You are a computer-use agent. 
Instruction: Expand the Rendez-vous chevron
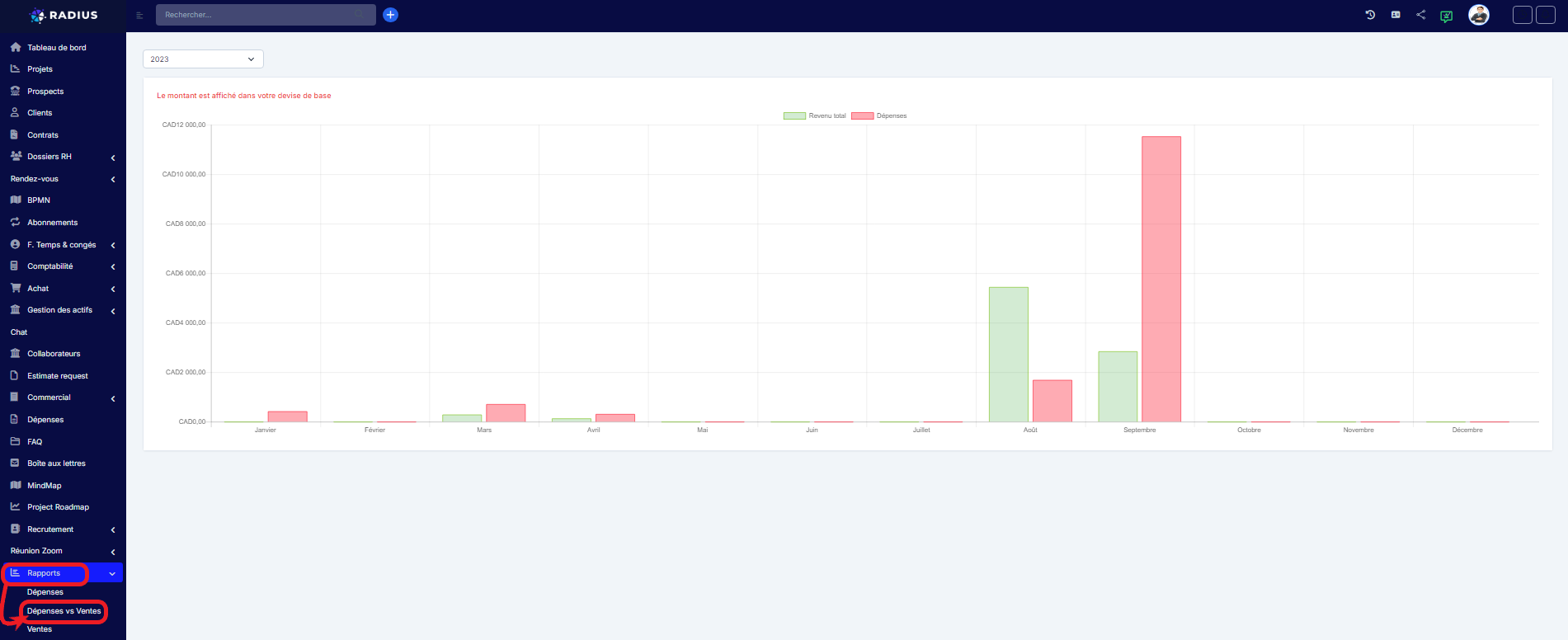pyautogui.click(x=113, y=179)
